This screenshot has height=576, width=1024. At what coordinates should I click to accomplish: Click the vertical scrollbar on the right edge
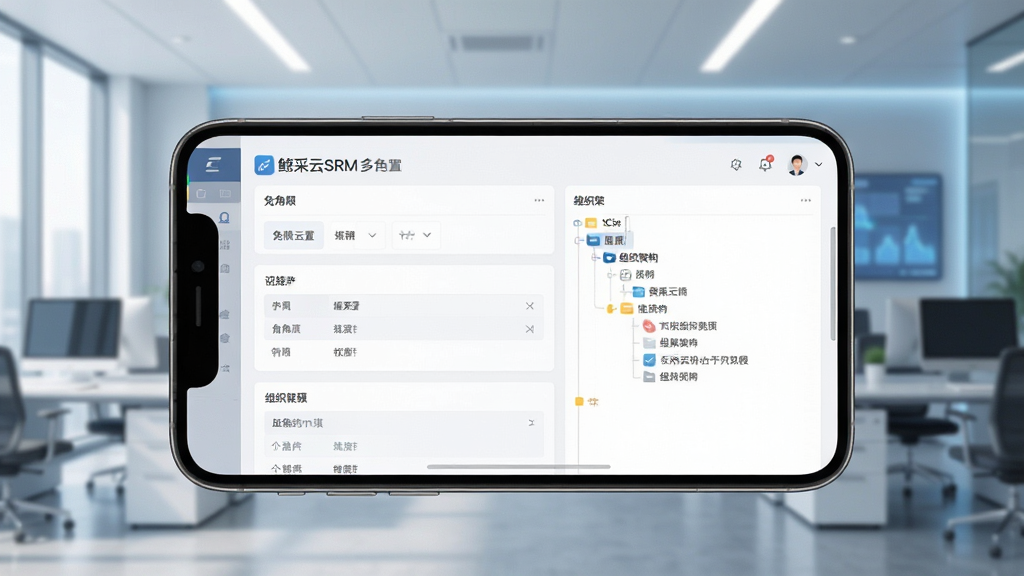point(833,283)
